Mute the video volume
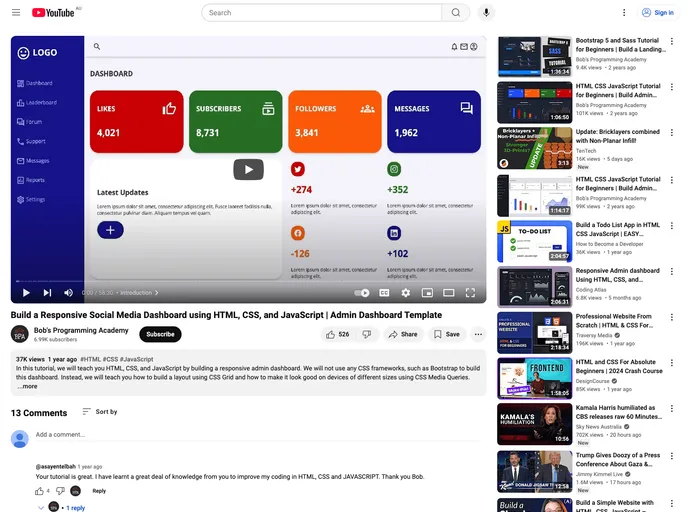The image size is (688, 512). tap(68, 293)
